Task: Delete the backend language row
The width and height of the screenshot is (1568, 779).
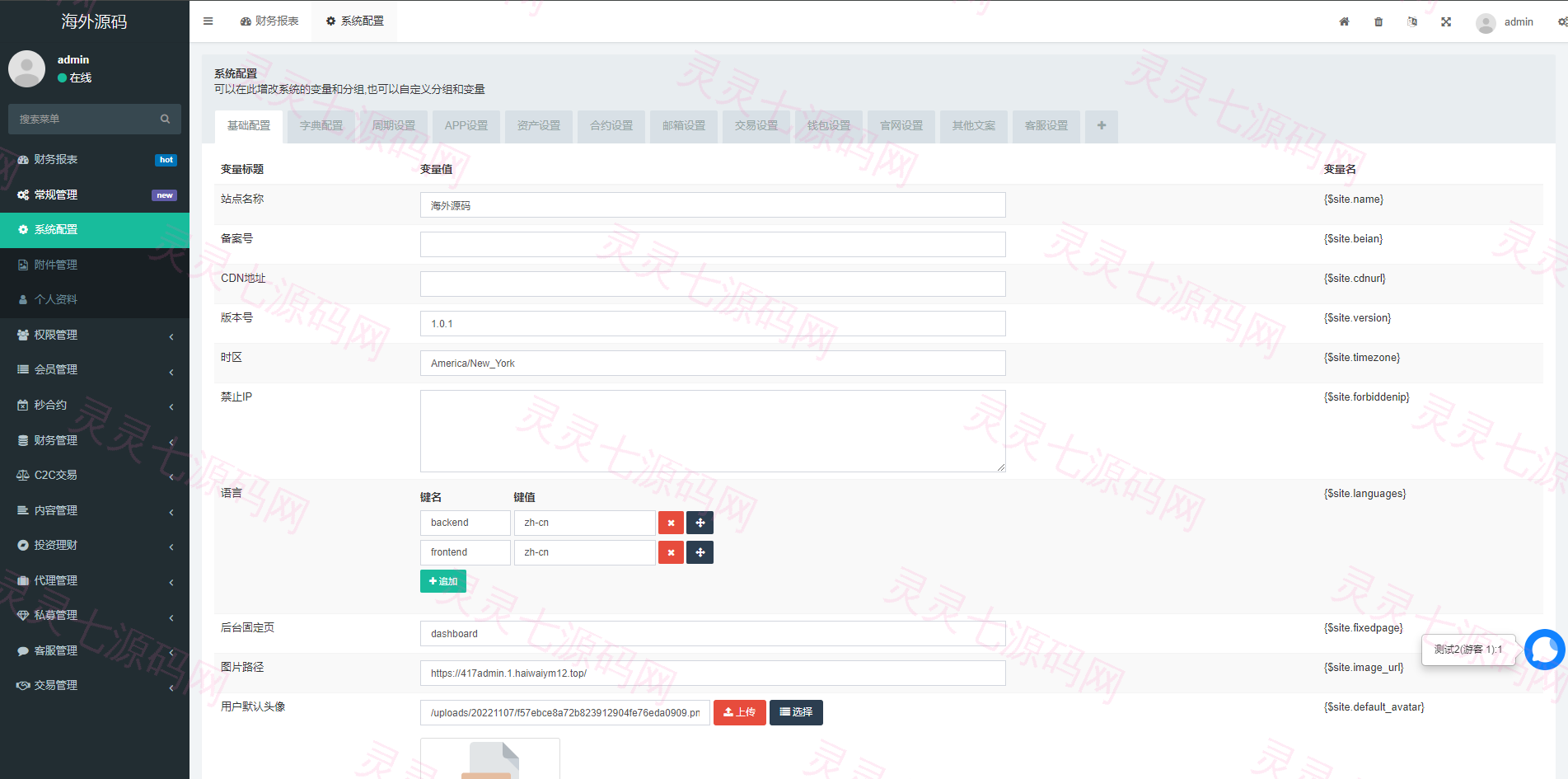Action: tap(671, 523)
